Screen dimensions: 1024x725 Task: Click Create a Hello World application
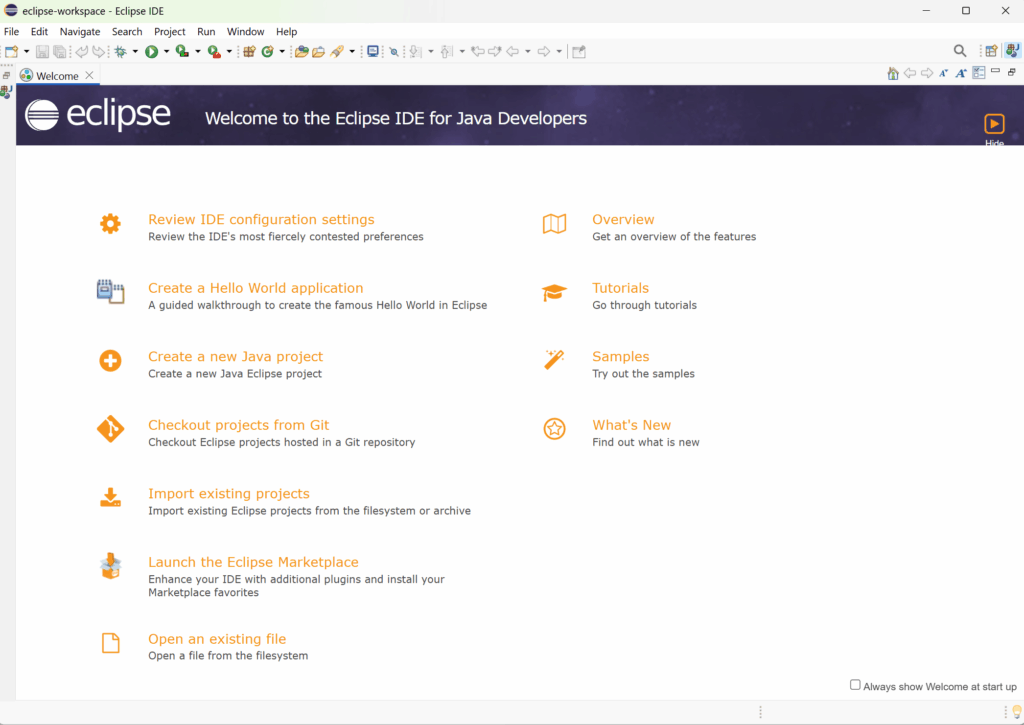255,288
